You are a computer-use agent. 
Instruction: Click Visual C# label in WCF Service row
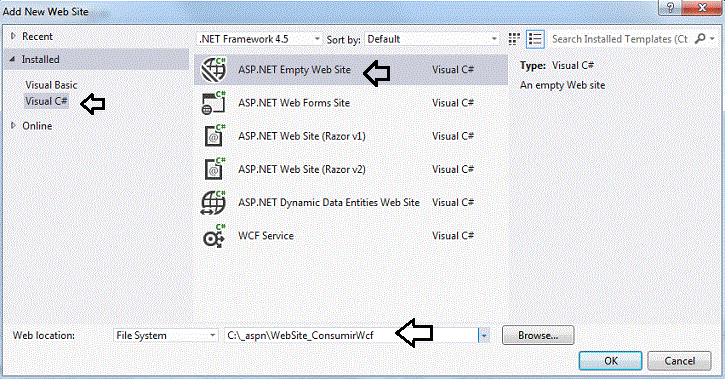click(453, 236)
